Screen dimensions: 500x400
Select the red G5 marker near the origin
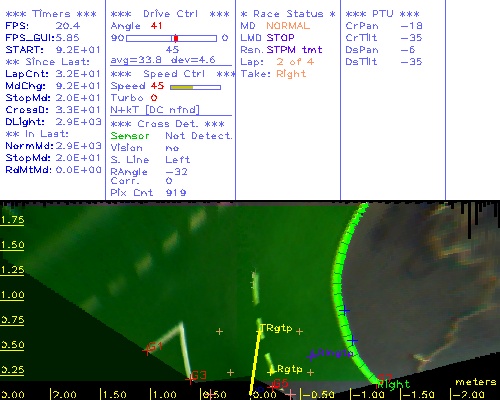(273, 386)
